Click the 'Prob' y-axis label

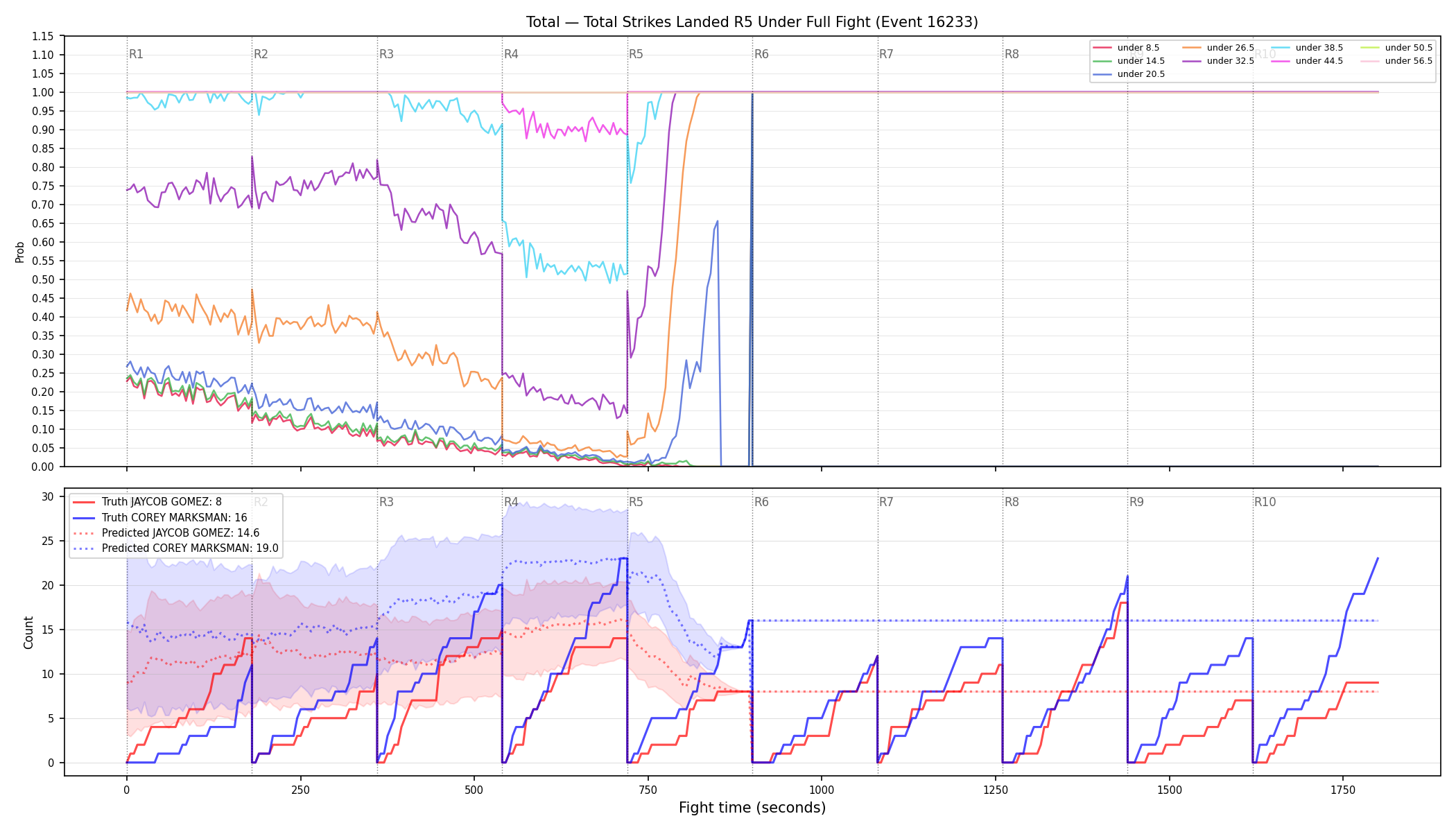click(x=19, y=252)
